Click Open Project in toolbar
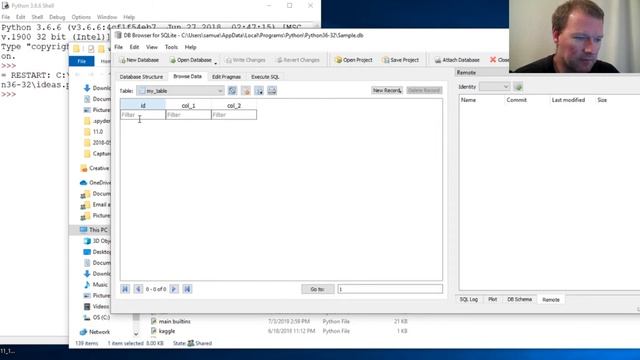Viewport: 640px width, 360px height. click(353, 60)
